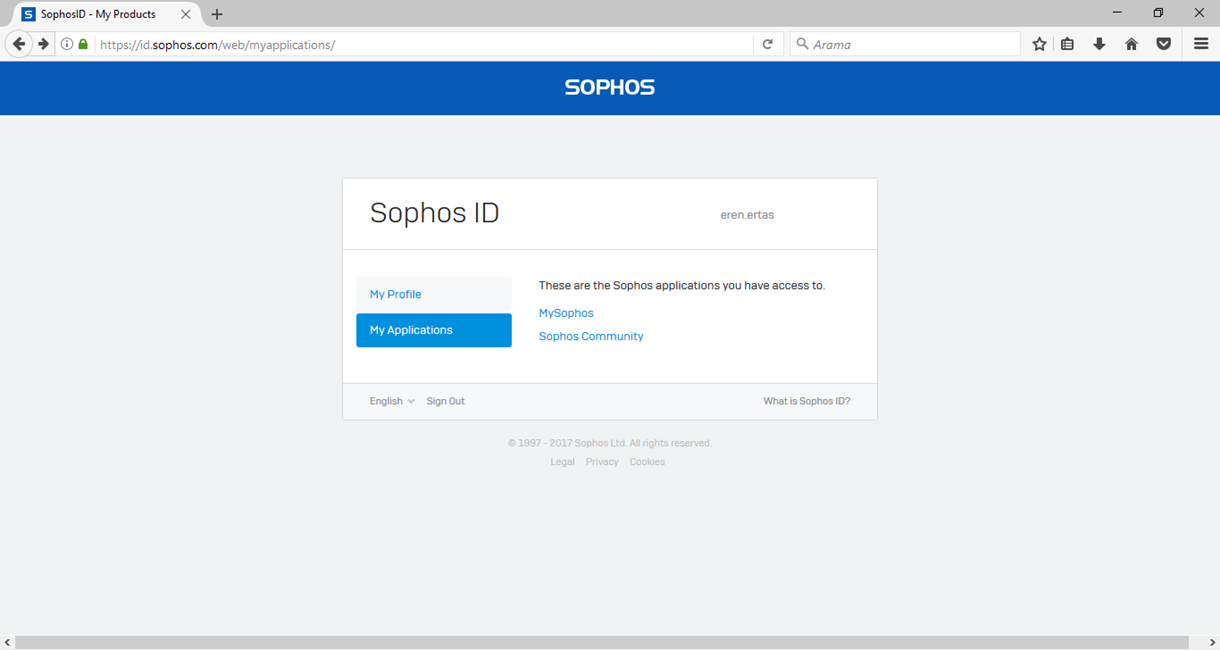
Task: Close the browser window
Action: pos(1199,13)
